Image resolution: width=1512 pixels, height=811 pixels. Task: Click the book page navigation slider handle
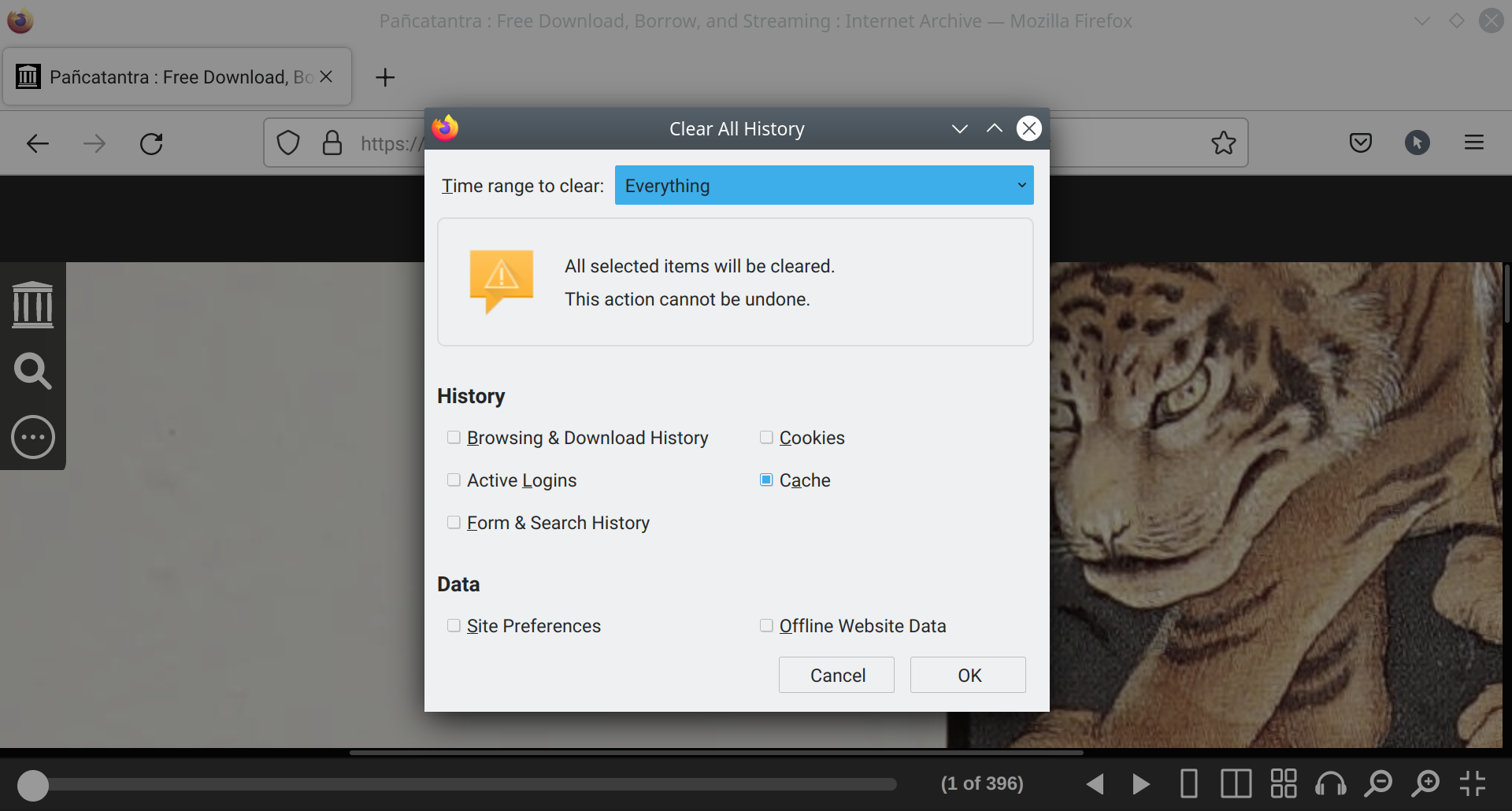(x=33, y=785)
